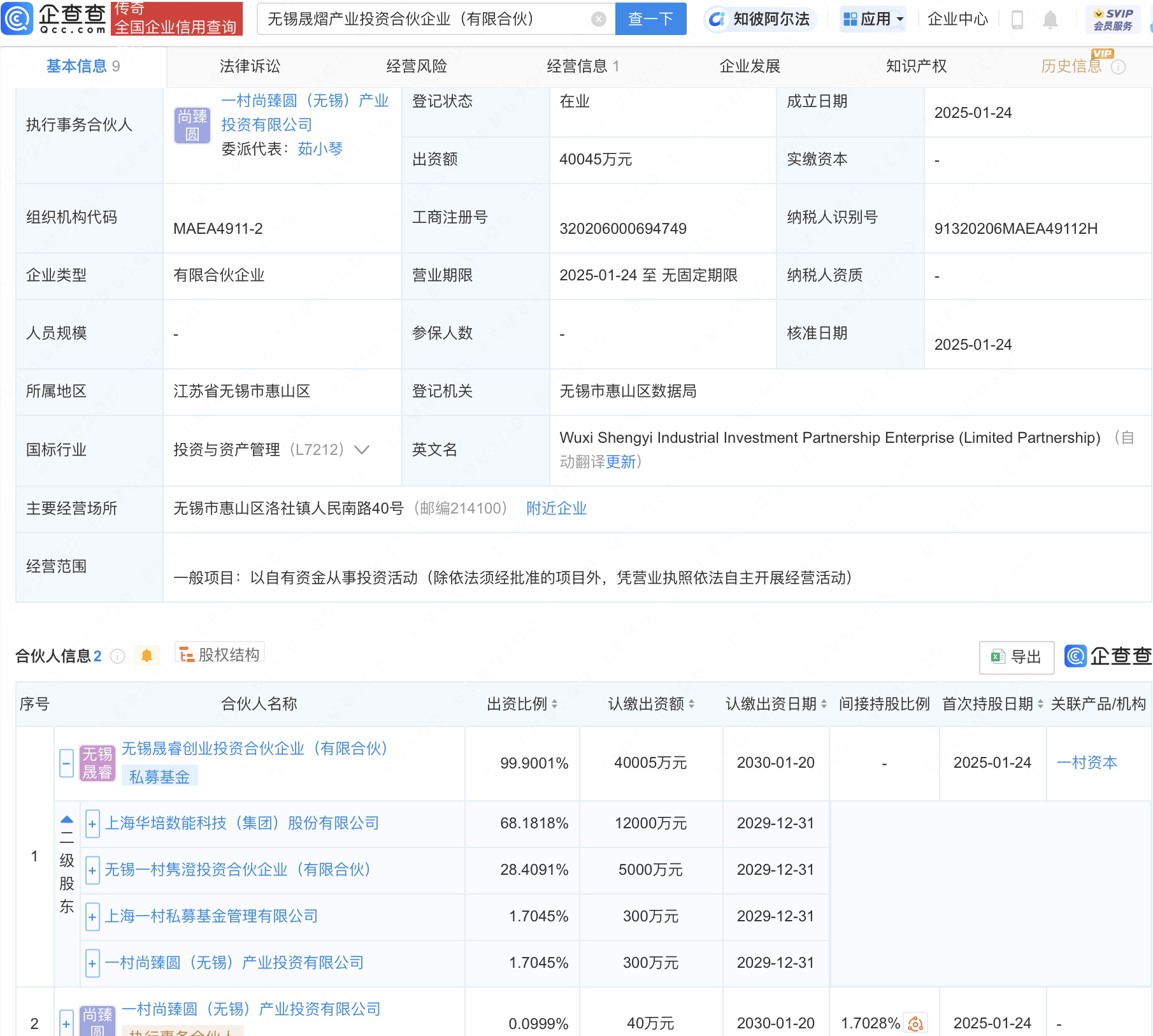
Task: Open mobile phone app icon
Action: point(1017,20)
